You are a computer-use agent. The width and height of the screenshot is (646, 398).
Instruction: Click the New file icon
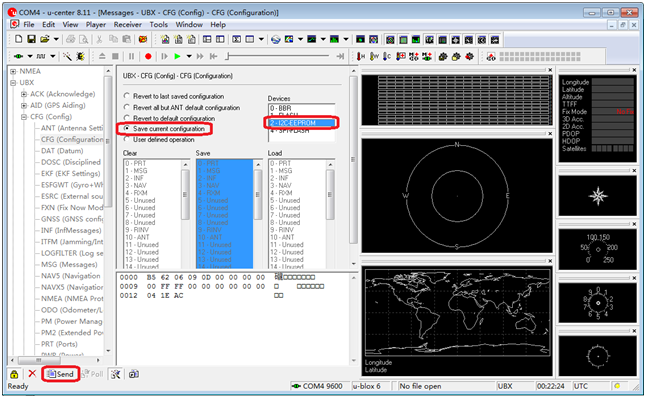[x=18, y=39]
